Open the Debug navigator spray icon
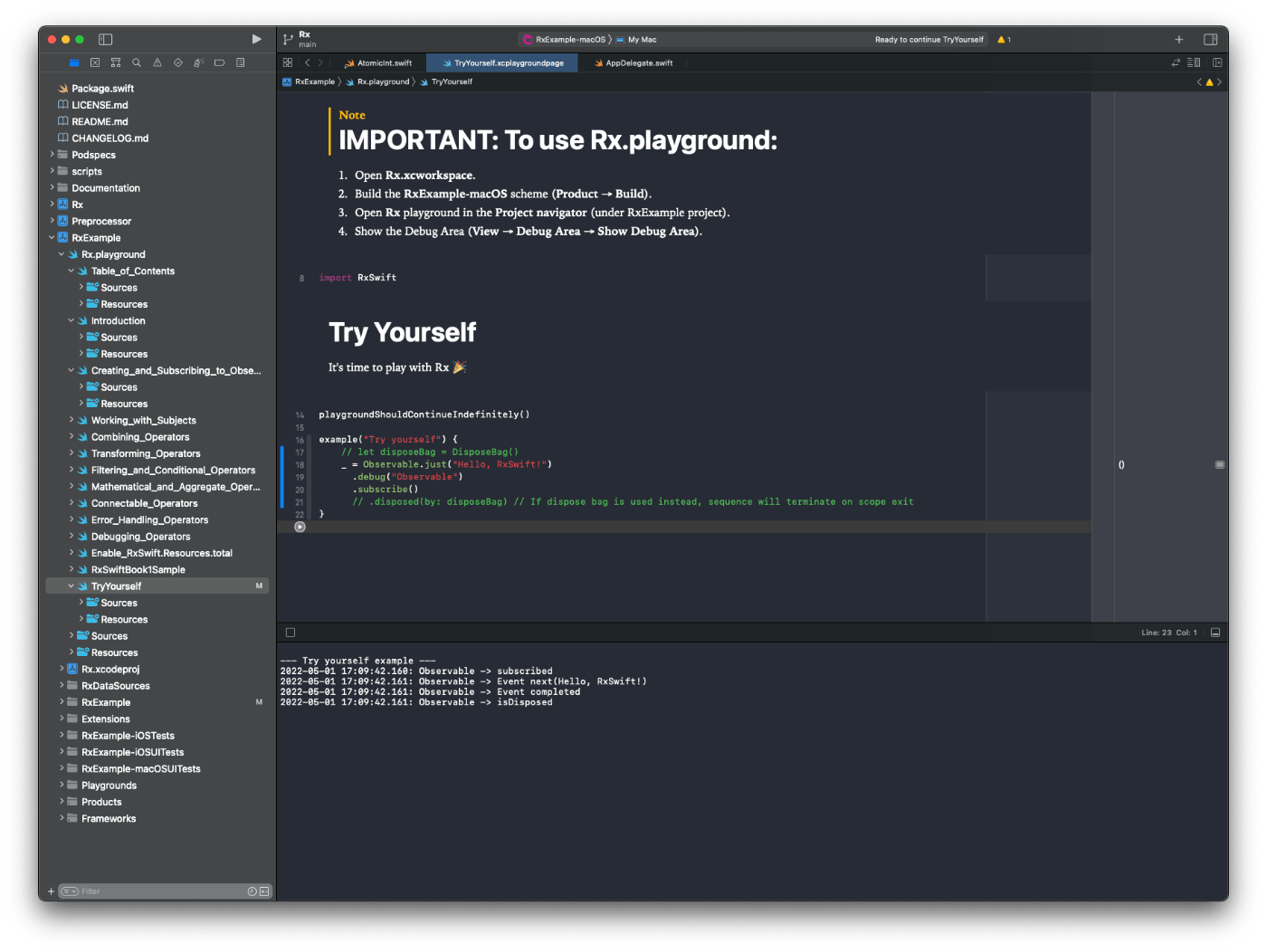Screen dimensions: 1267x952 pyautogui.click(x=199, y=62)
